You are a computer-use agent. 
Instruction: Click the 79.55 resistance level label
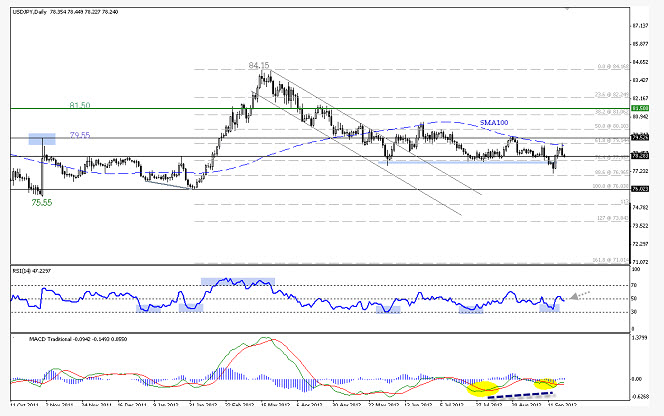80,135
